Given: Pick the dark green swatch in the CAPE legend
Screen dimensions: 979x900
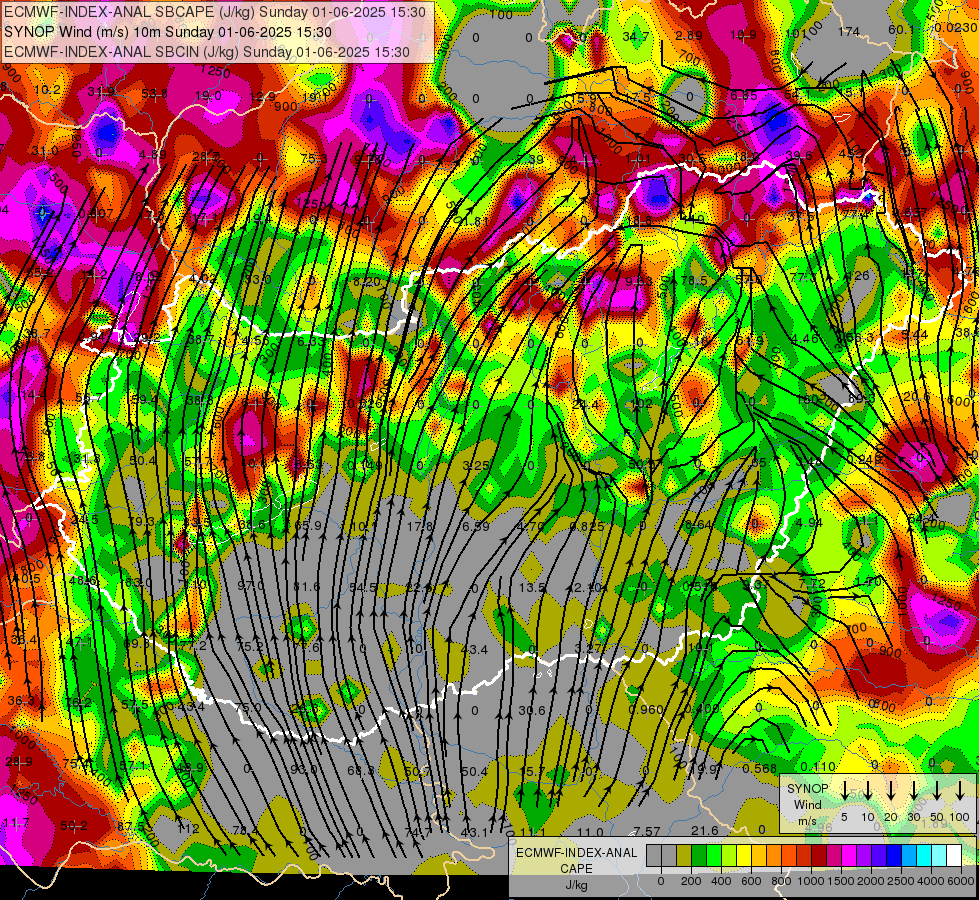Looking at the screenshot, I should (699, 856).
